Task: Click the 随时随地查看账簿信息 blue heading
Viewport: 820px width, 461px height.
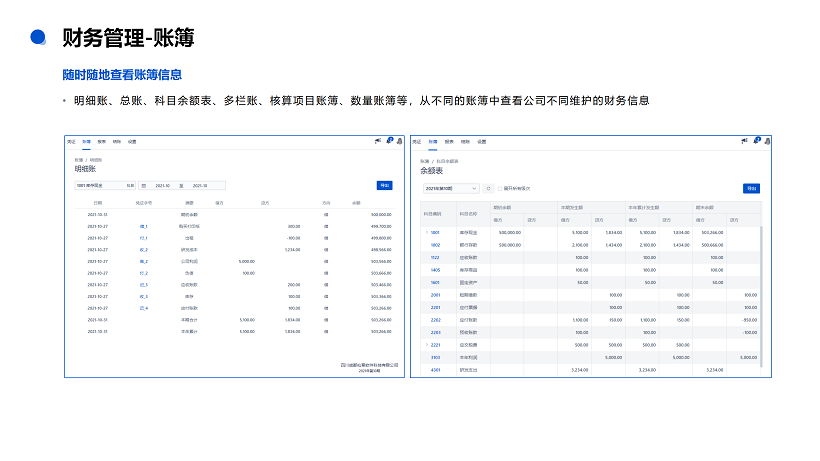Action: [122, 75]
